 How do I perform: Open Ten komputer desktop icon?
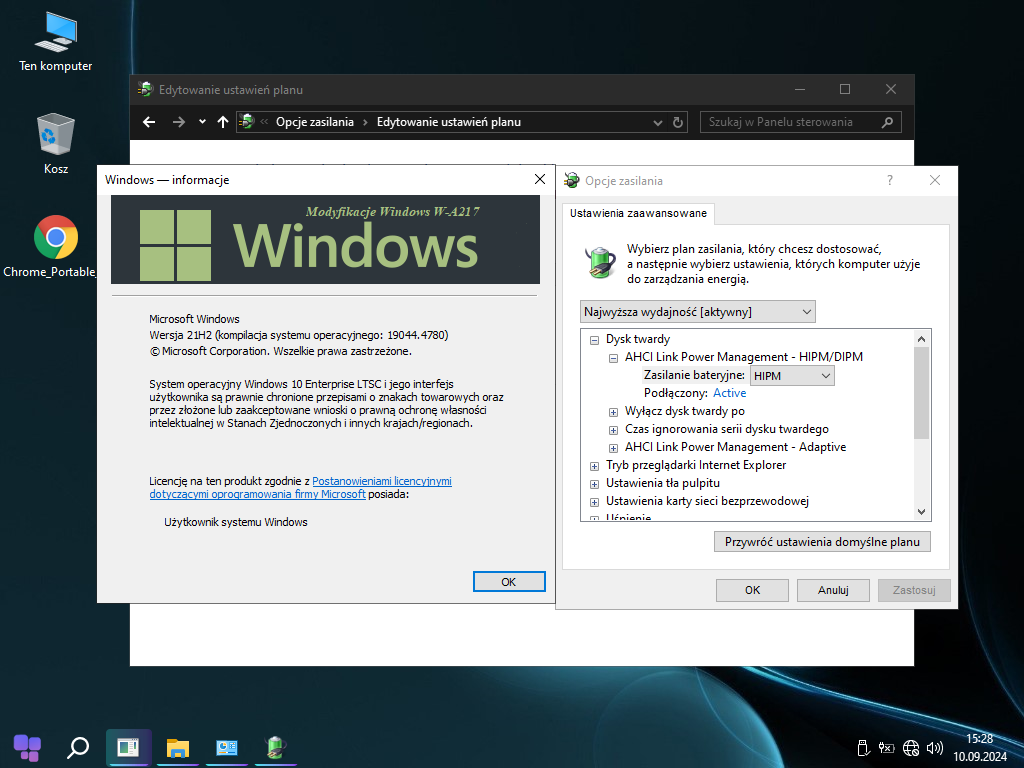[x=55, y=34]
